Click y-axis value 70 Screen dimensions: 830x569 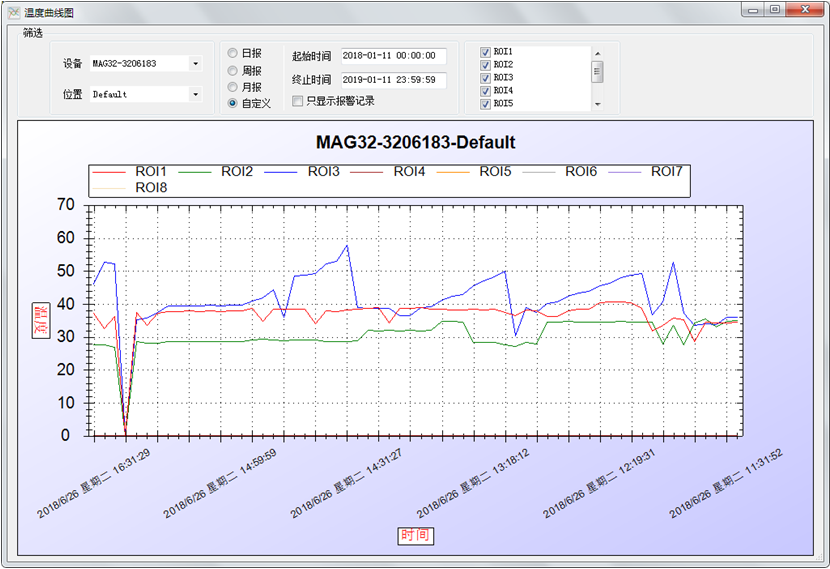point(66,204)
